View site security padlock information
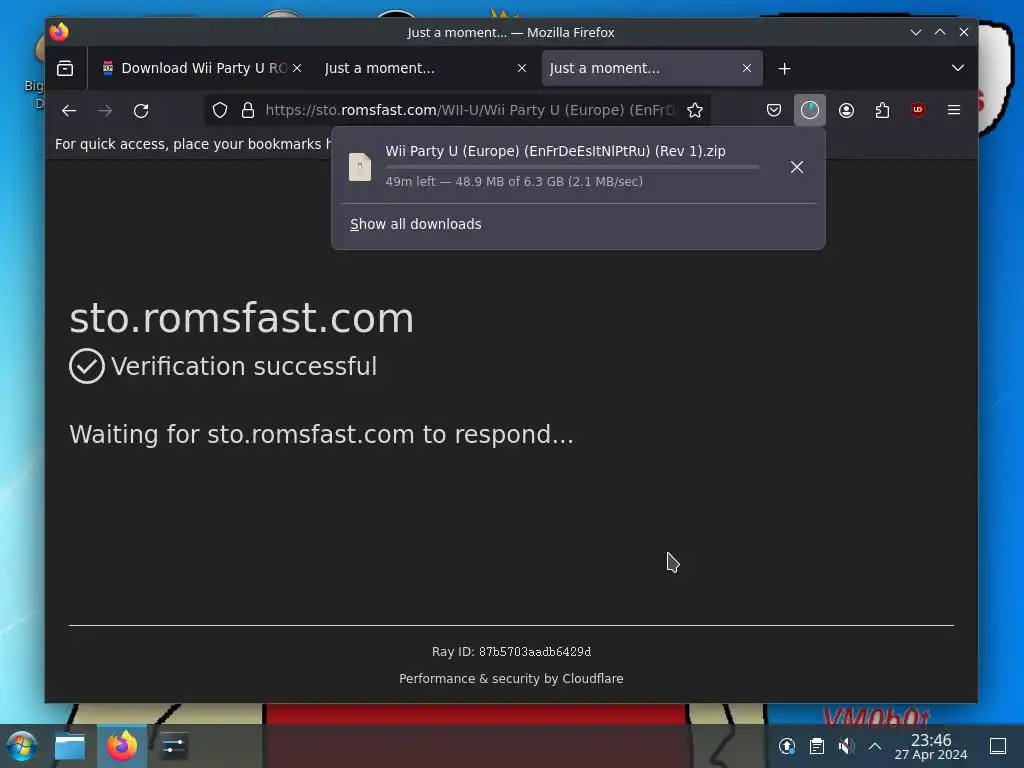1024x768 pixels. coord(248,110)
